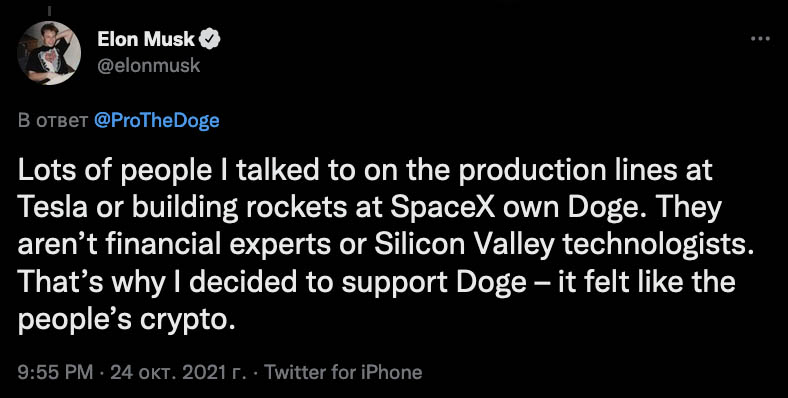This screenshot has width=788, height=398.
Task: Open the three-dot more options menu
Action: pyautogui.click(x=760, y=39)
